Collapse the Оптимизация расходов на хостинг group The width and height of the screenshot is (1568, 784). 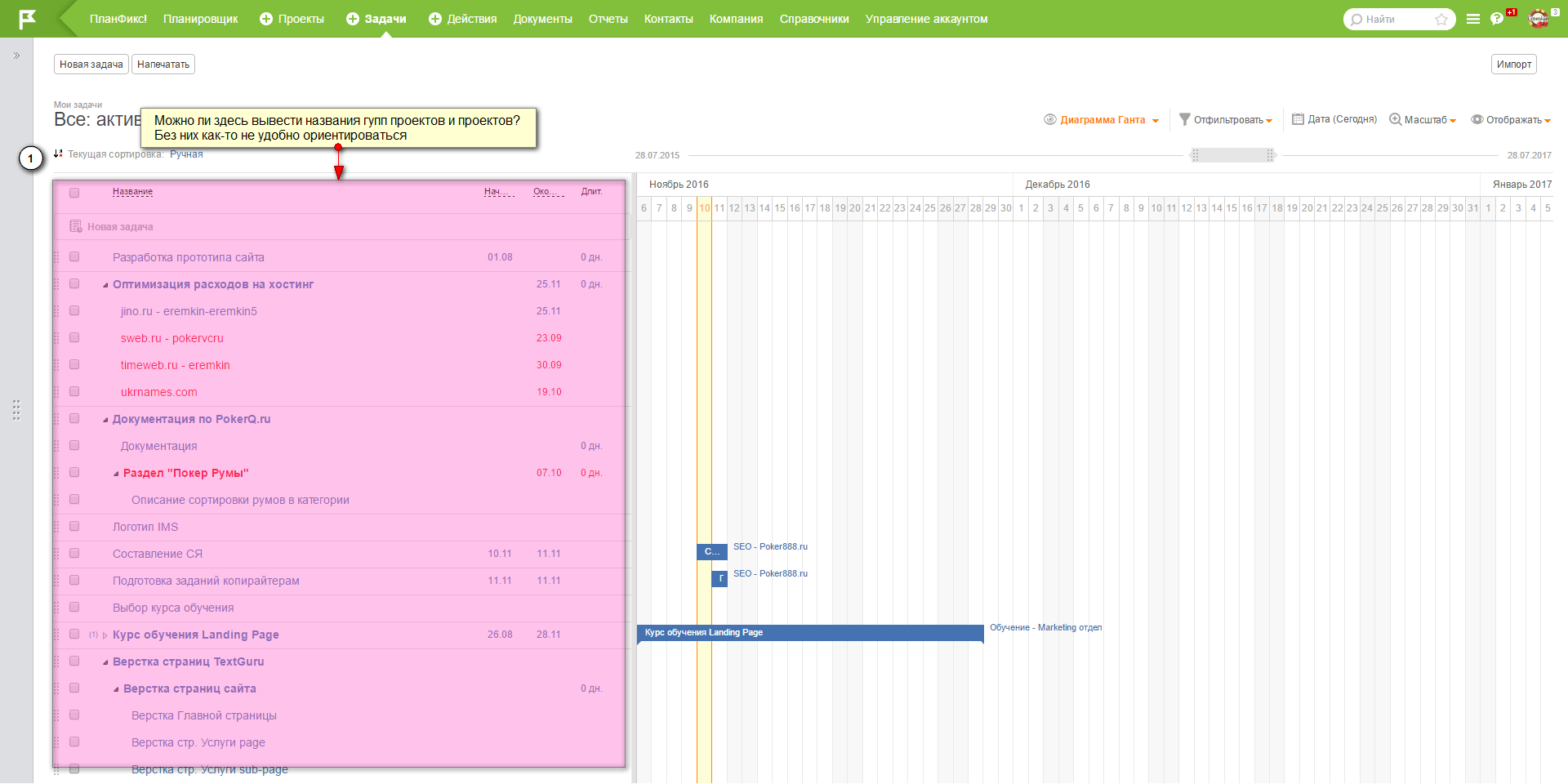point(105,285)
